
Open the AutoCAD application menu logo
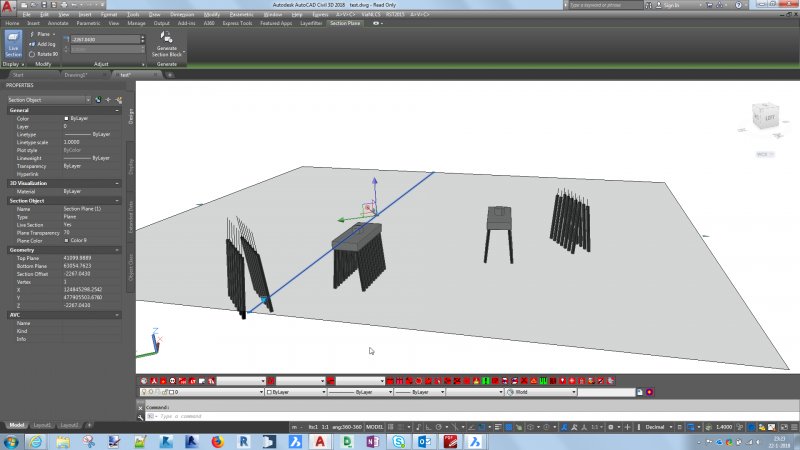(9, 8)
